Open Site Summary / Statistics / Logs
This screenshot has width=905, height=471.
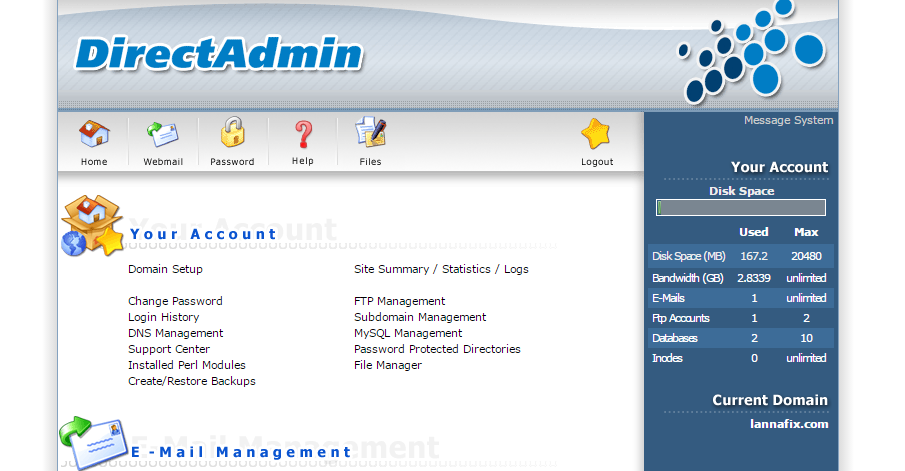441,269
